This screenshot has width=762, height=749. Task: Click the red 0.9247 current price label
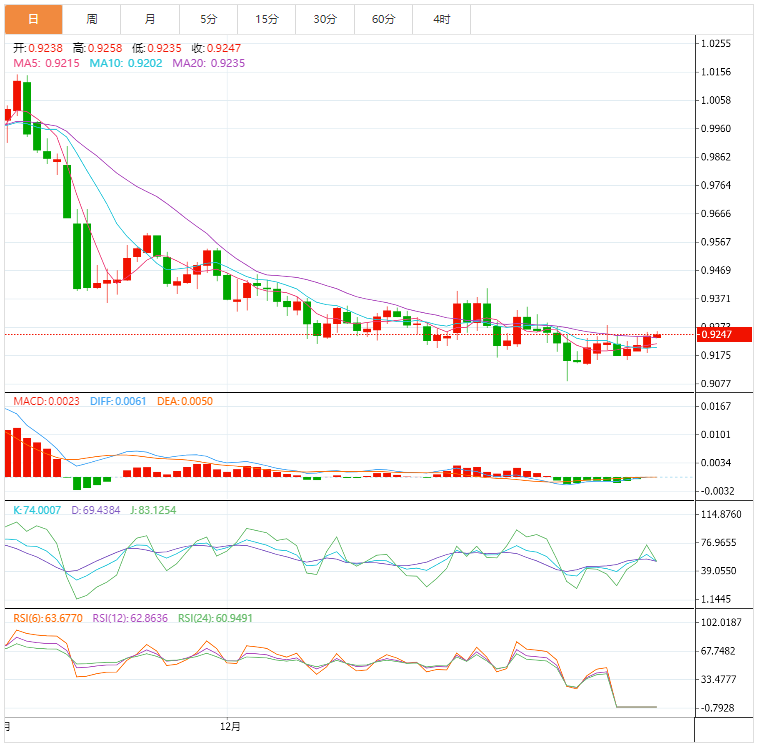pyautogui.click(x=724, y=334)
